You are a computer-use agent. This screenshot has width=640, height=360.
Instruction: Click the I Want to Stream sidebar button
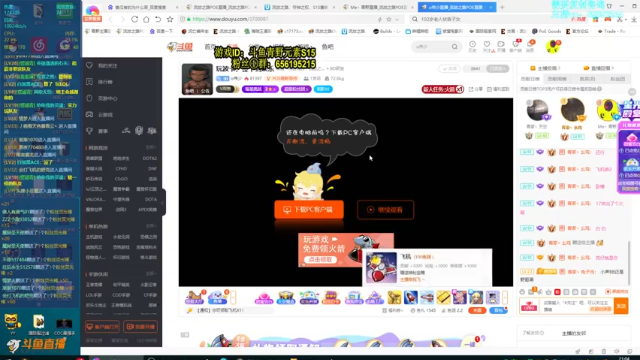pos(140,327)
